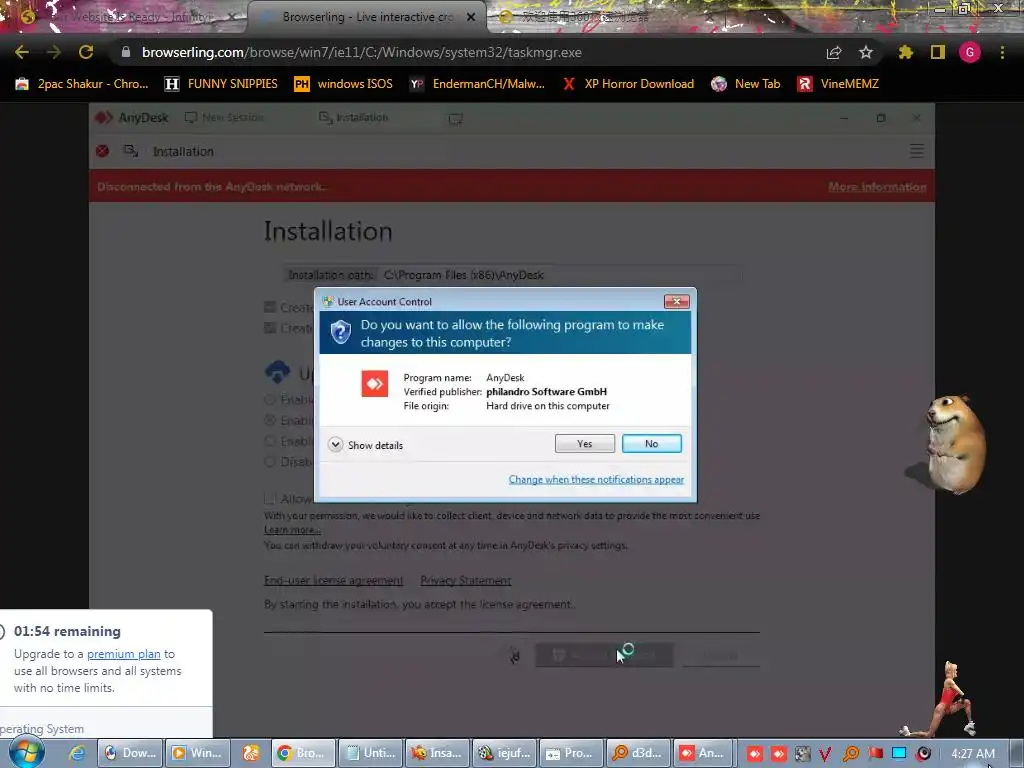This screenshot has width=1024, height=768.
Task: Open the VineMEMZ bookmark
Action: point(839,84)
